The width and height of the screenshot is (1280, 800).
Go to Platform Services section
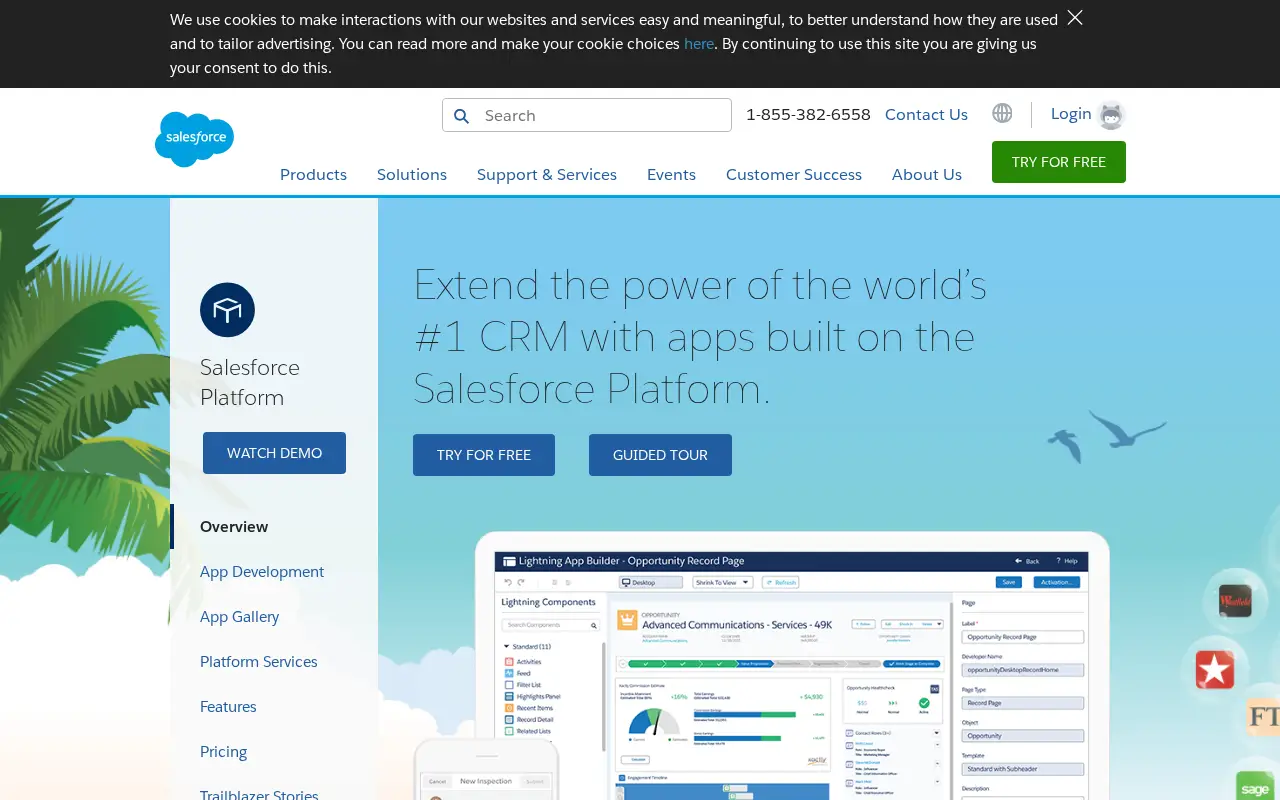pos(259,662)
